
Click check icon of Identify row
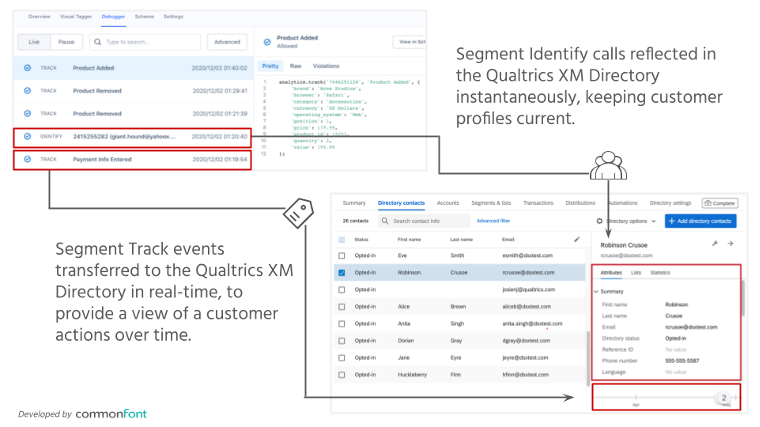28,137
